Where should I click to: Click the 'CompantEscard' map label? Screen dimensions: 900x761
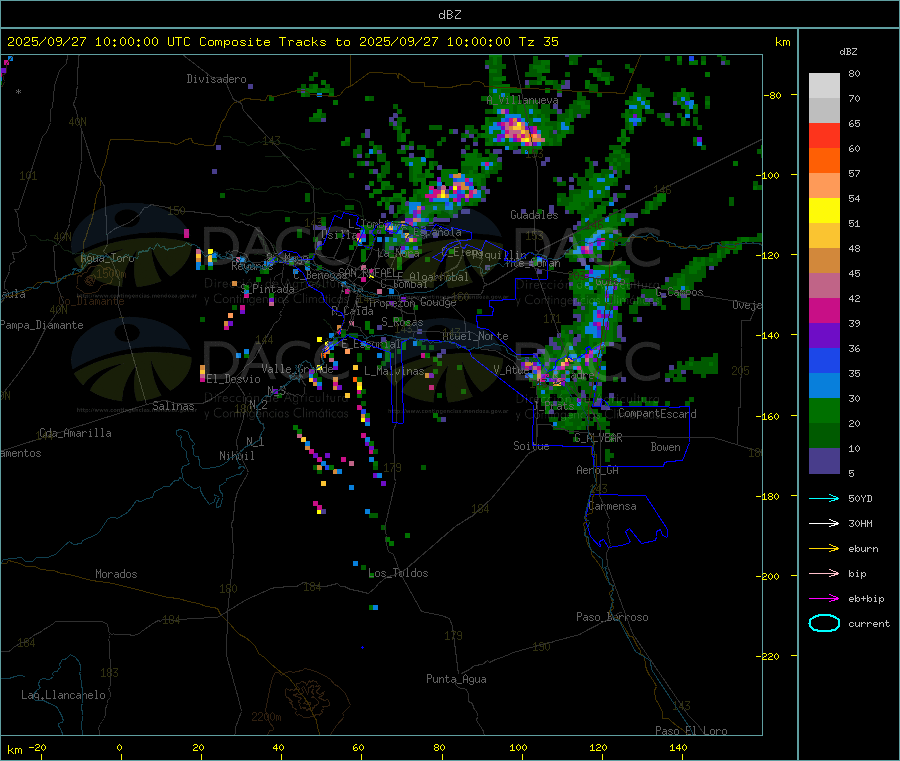657,413
